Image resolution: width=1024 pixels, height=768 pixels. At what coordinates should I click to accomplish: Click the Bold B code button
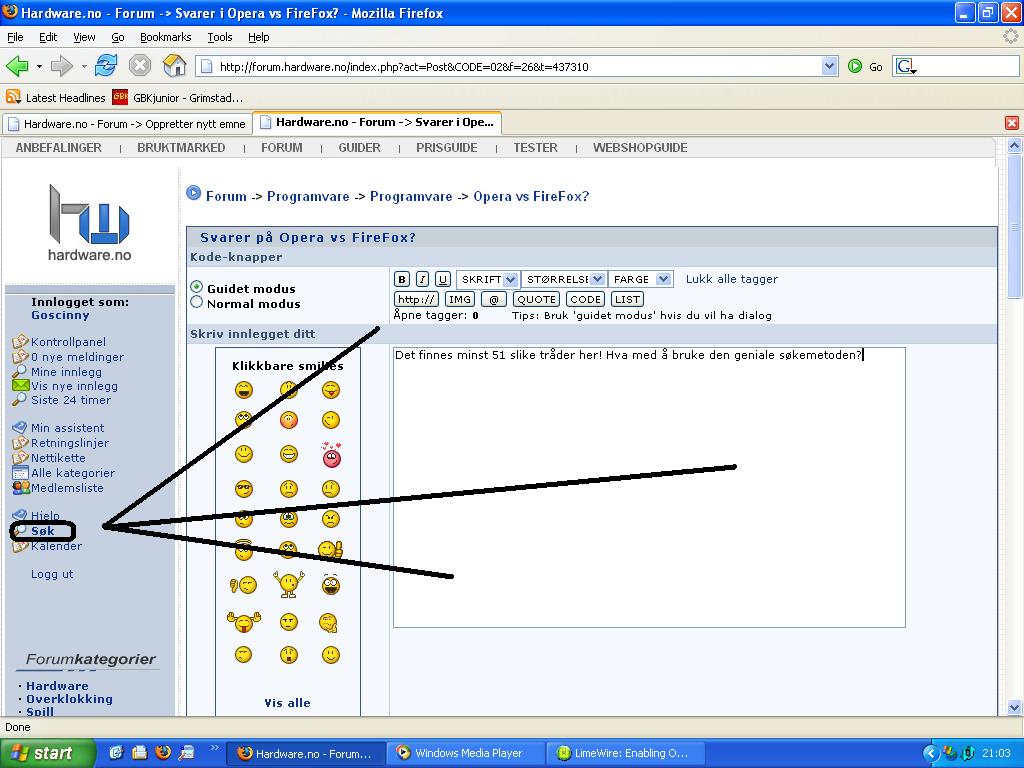point(402,280)
